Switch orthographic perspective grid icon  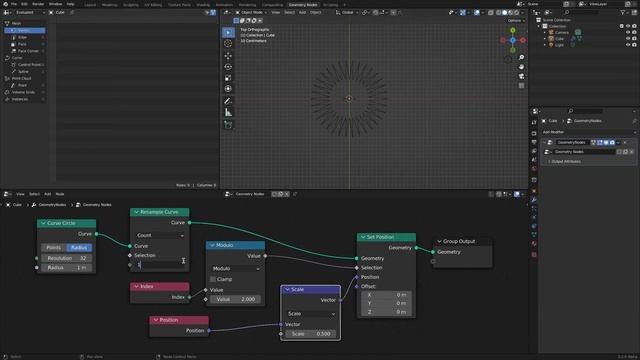click(x=521, y=86)
